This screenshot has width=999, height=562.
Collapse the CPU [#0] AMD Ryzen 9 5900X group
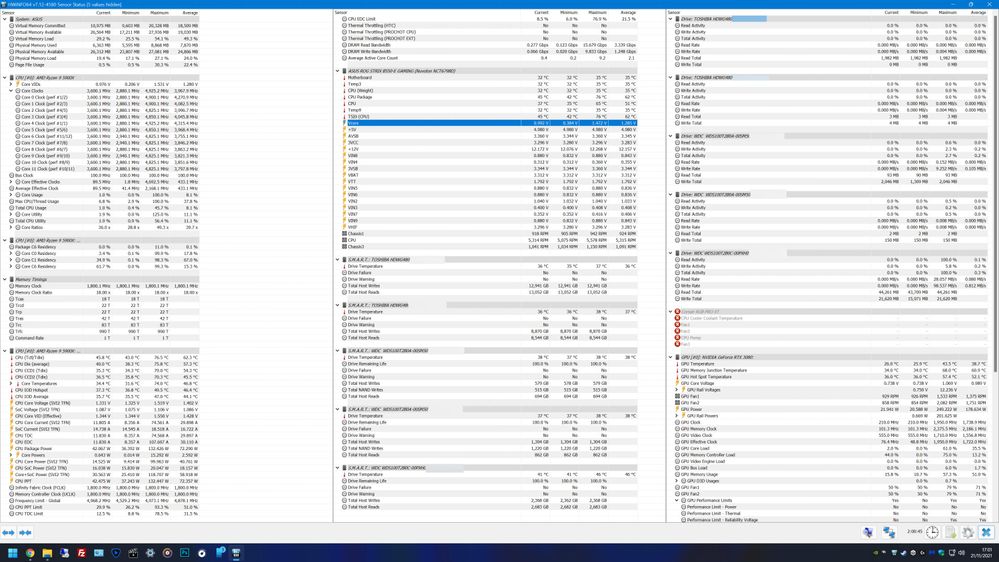click(4, 78)
